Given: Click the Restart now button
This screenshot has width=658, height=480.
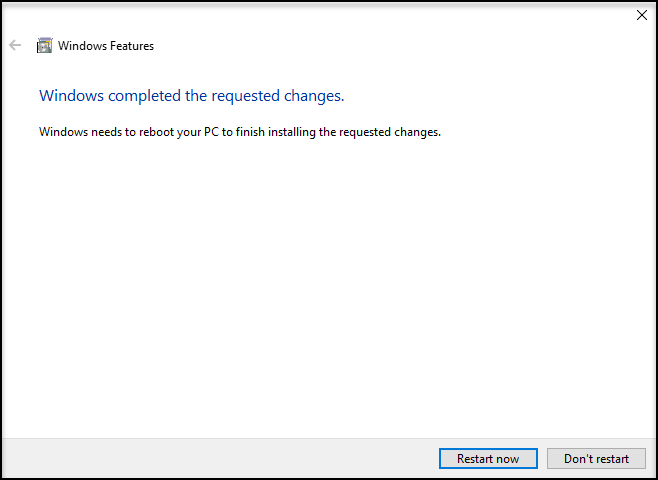Looking at the screenshot, I should click(488, 459).
